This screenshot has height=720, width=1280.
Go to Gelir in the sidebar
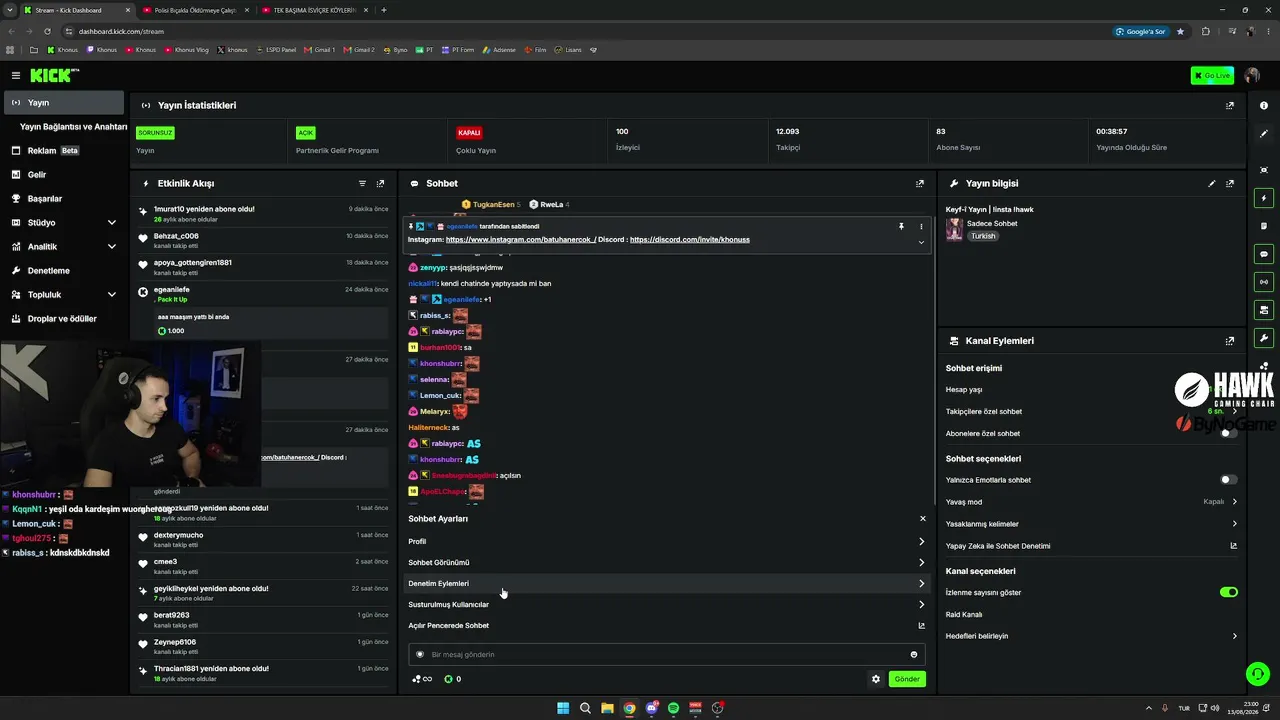pos(63,175)
